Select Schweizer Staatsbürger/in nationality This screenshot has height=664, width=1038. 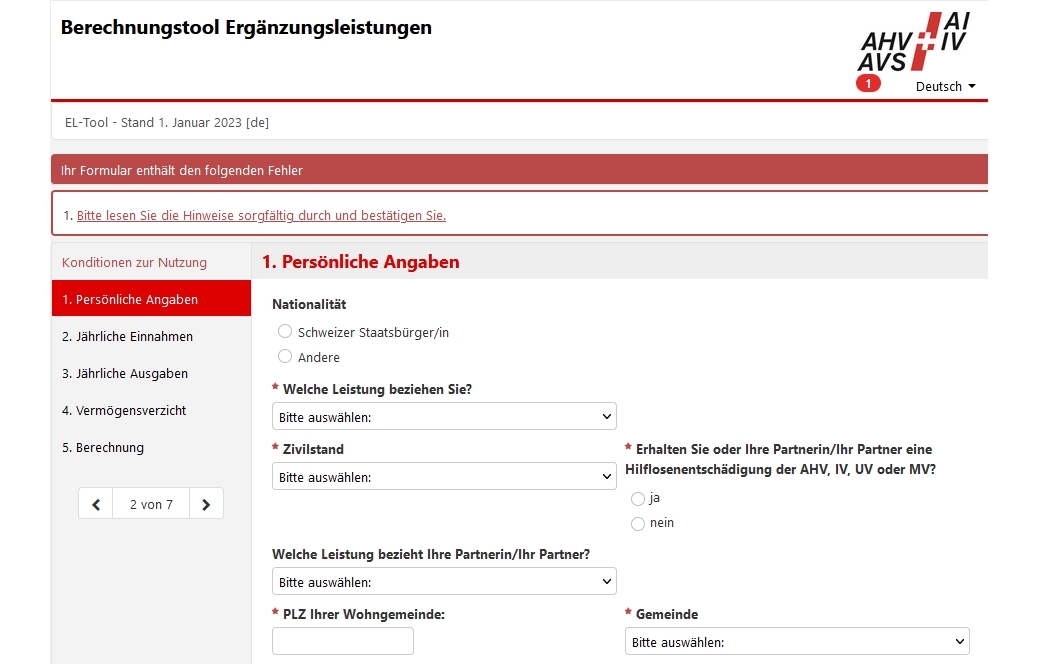tap(285, 332)
